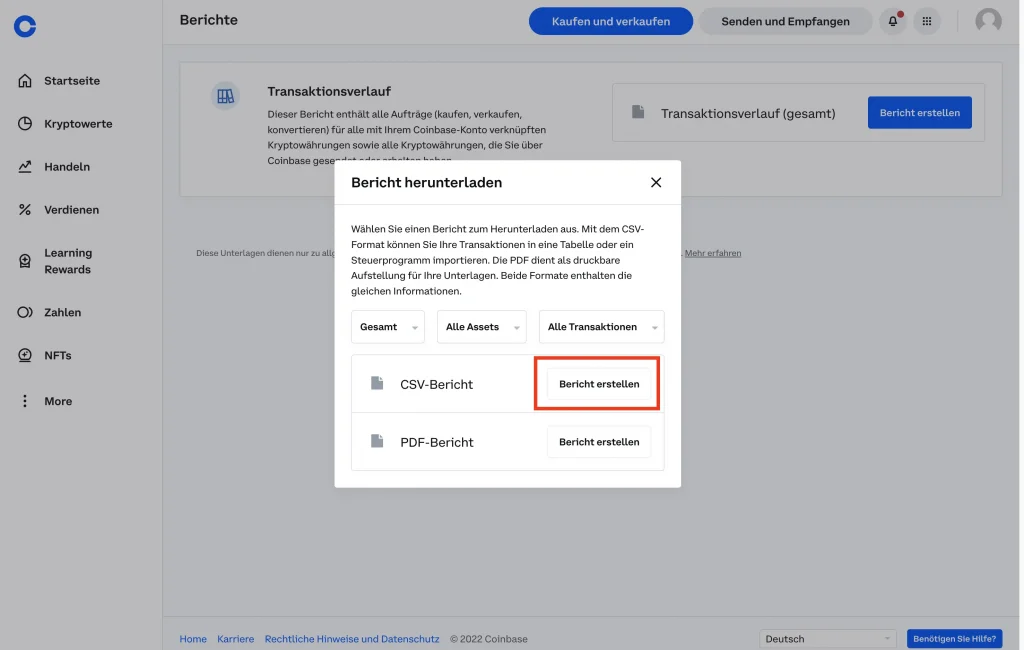Open Startseite in the sidebar

pos(71,81)
